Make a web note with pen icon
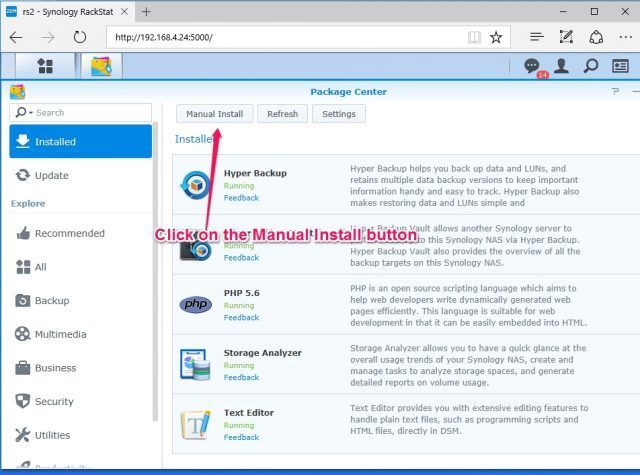 tap(566, 37)
